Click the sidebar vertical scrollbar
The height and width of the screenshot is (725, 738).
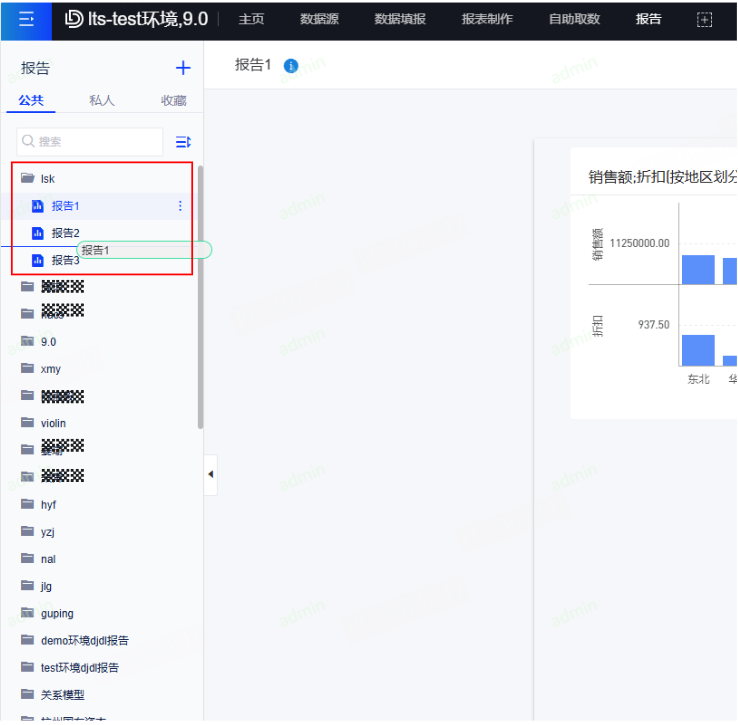(x=200, y=300)
